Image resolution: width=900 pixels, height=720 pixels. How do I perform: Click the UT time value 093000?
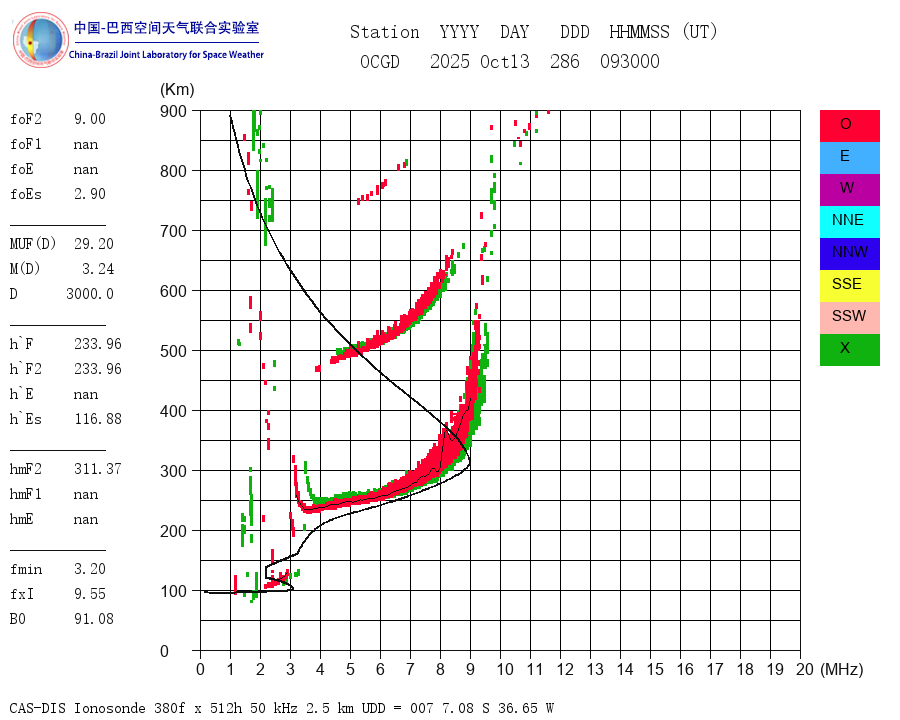pyautogui.click(x=630, y=61)
